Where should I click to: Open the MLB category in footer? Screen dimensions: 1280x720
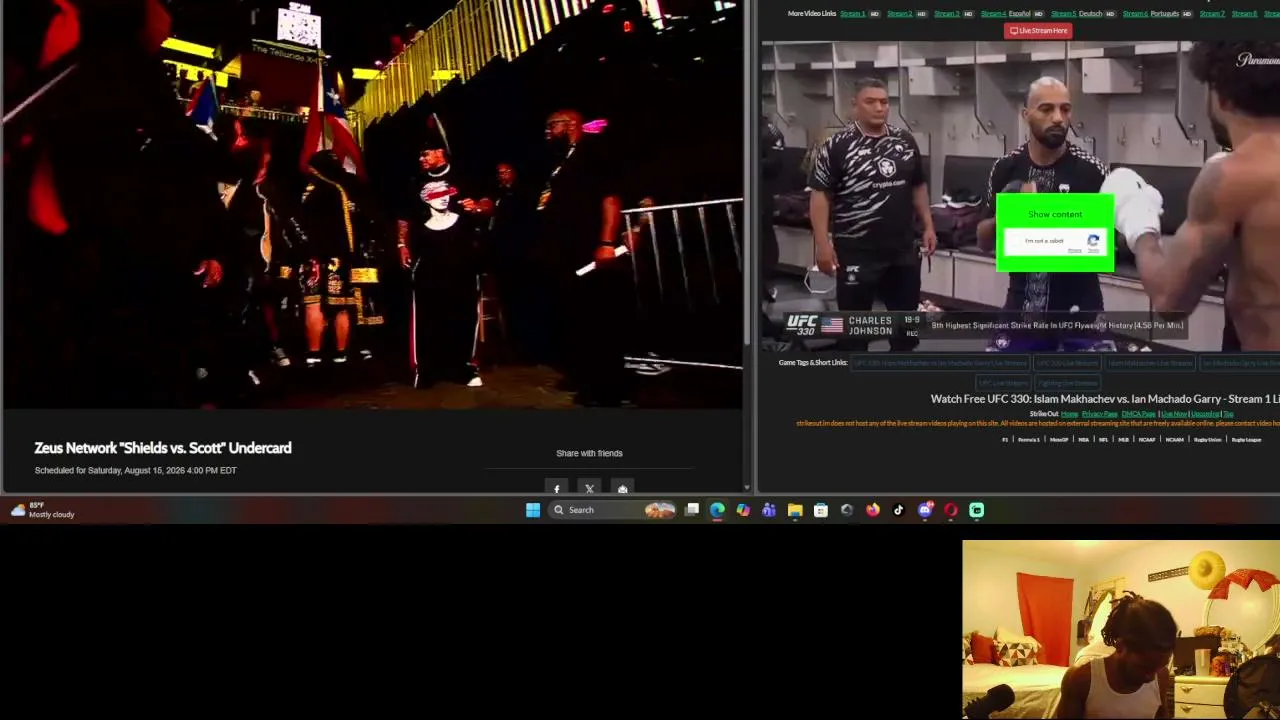tap(1124, 440)
